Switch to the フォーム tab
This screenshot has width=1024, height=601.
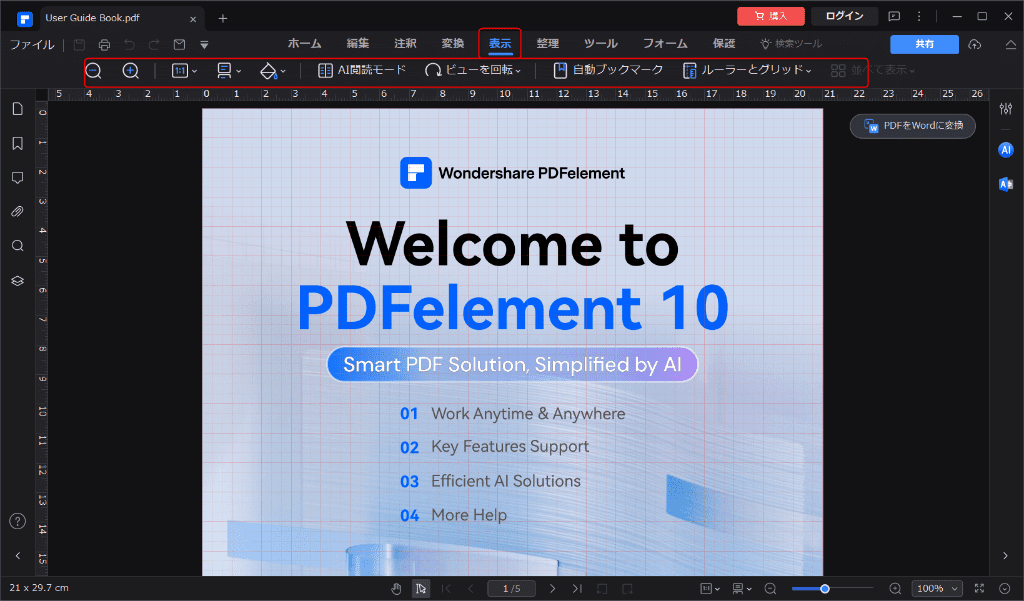pyautogui.click(x=665, y=44)
